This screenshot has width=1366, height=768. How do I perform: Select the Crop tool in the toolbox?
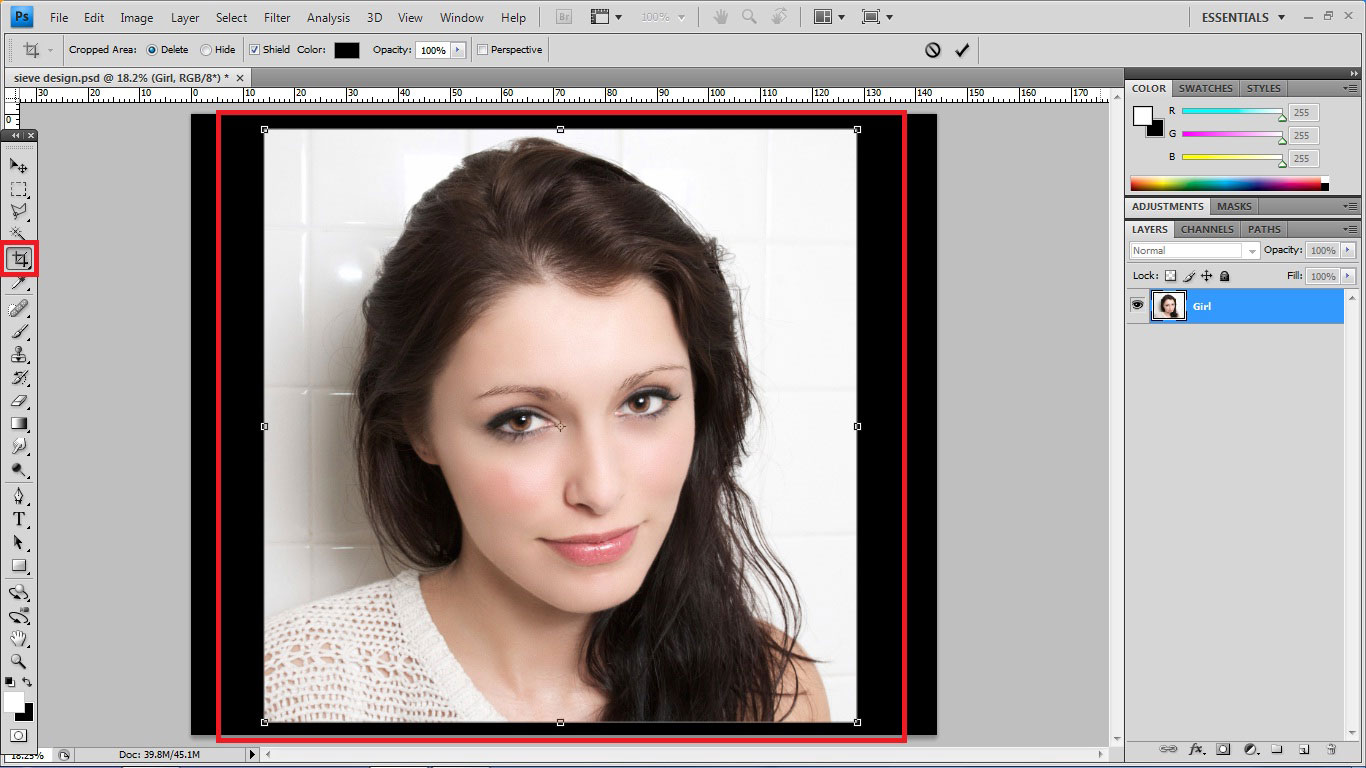19,260
